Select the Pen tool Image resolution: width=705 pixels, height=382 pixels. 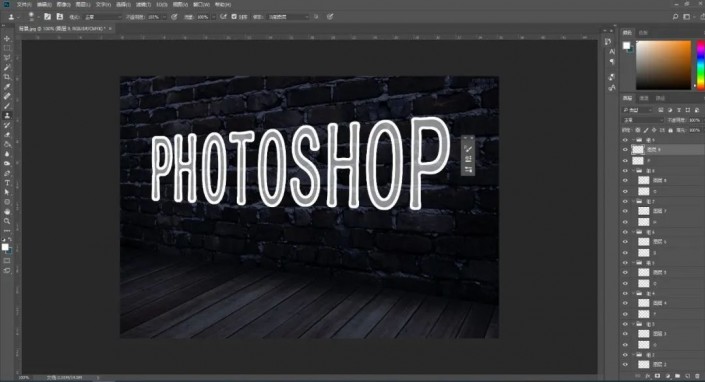click(7, 173)
